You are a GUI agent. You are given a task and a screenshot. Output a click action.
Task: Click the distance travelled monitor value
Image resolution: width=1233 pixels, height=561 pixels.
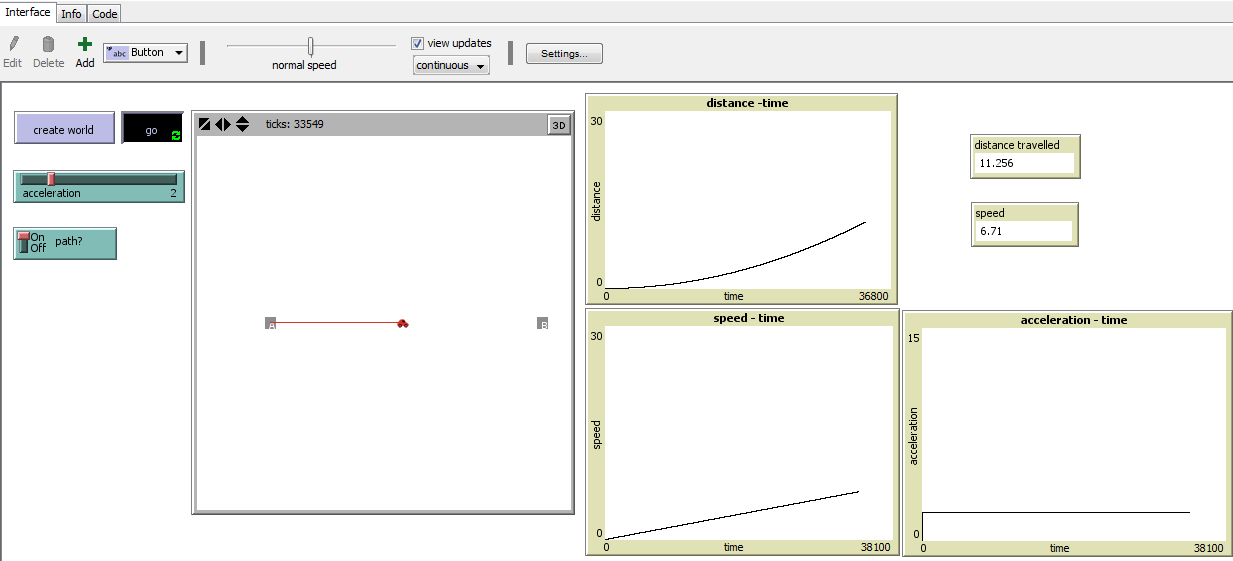pyautogui.click(x=1023, y=163)
